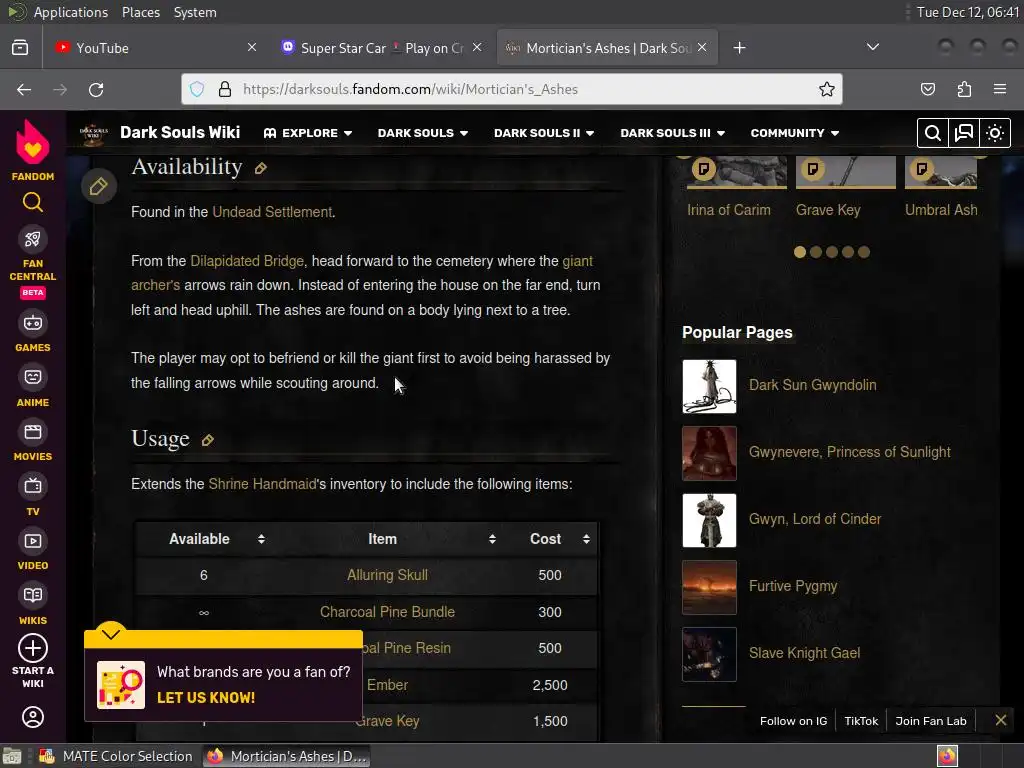Close the YouTube tab

252,47
